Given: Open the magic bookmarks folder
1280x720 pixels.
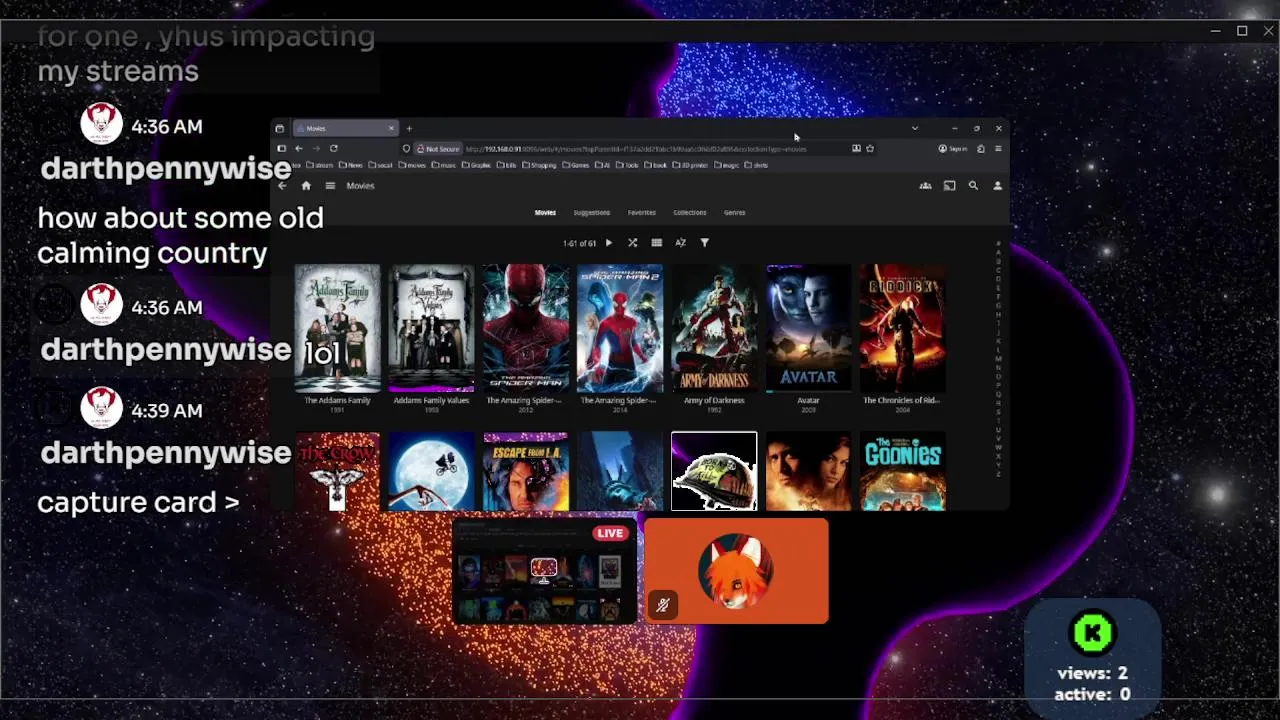Looking at the screenshot, I should tap(727, 165).
